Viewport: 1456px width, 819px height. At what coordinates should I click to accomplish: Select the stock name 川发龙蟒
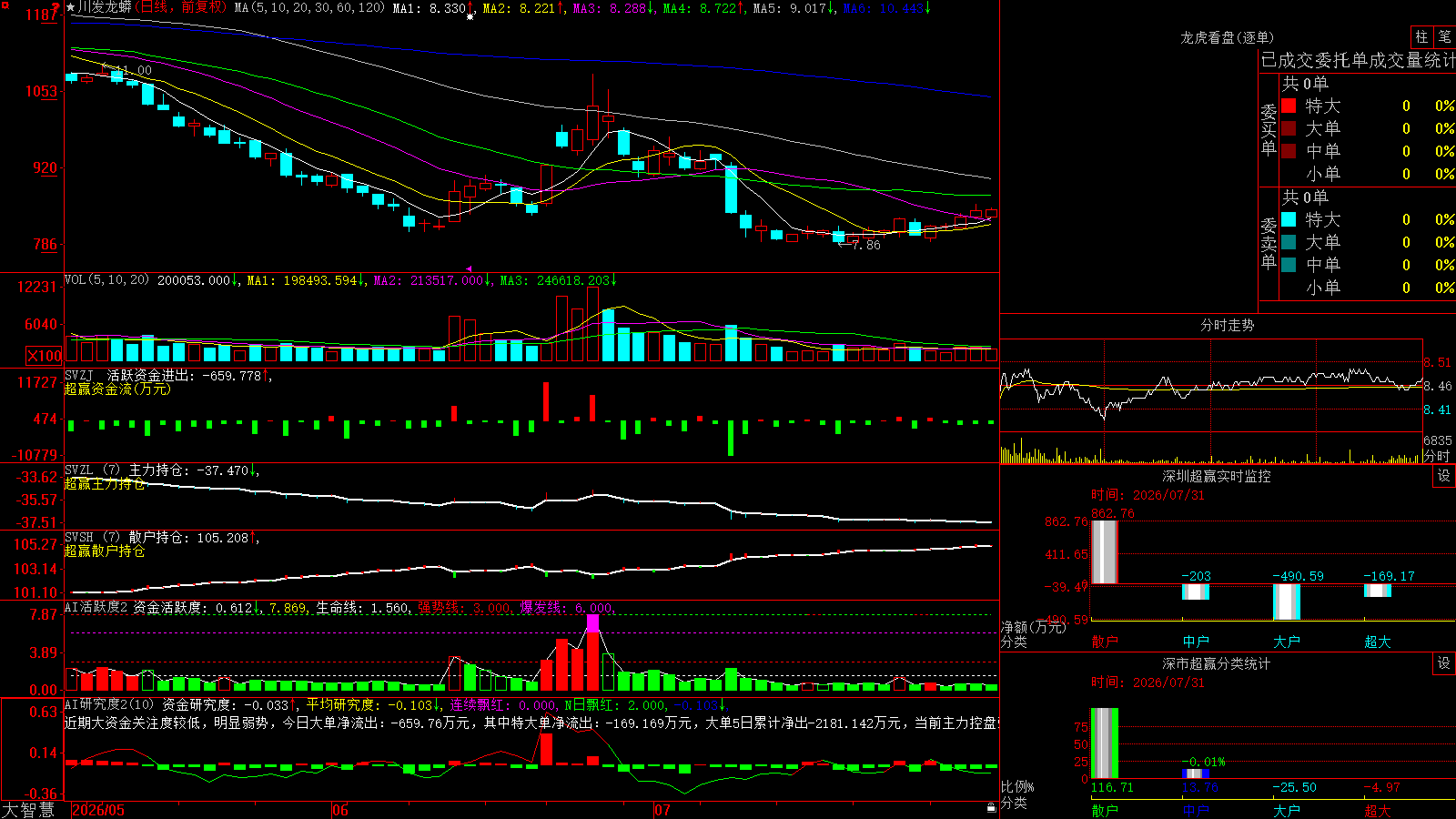105,7
